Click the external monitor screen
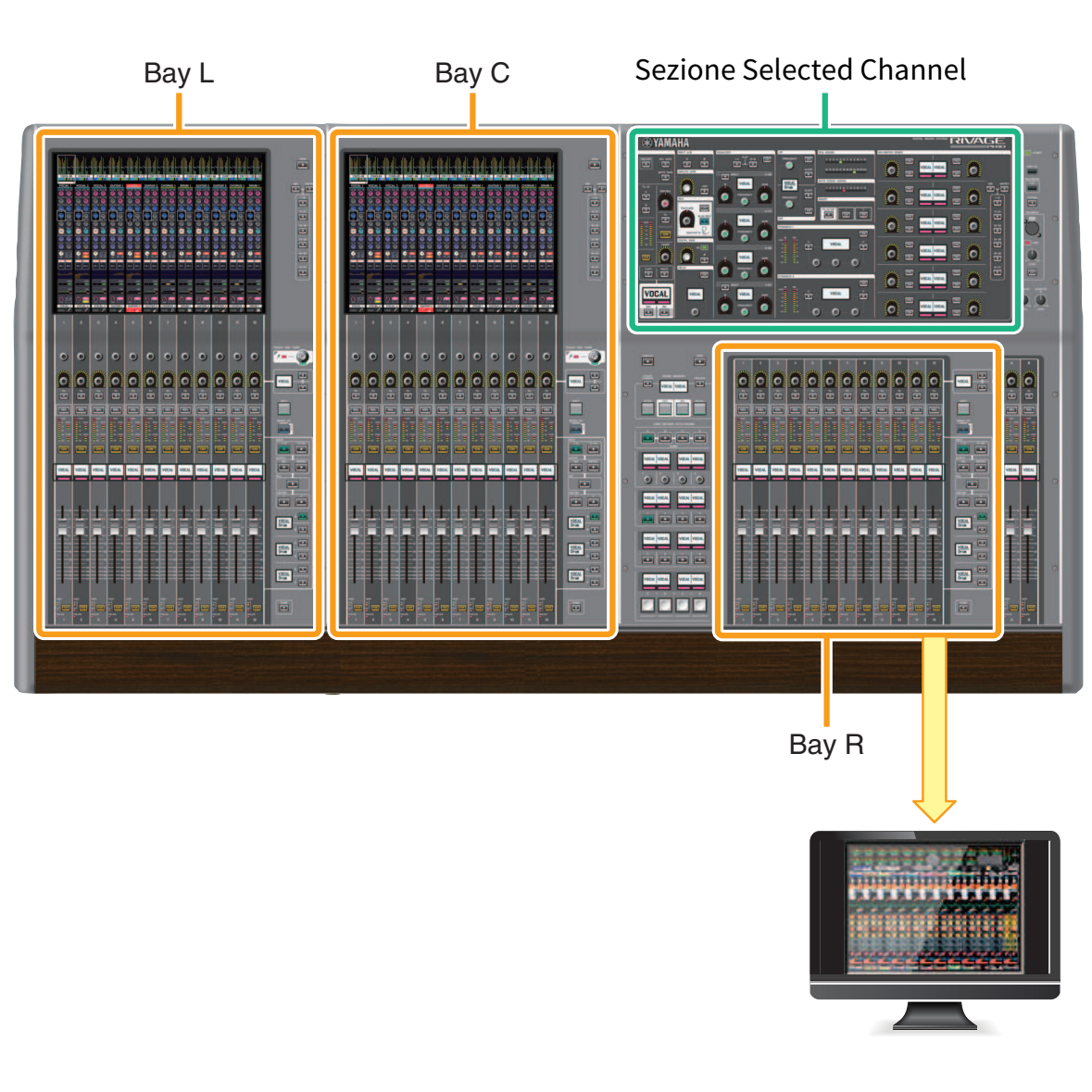Image resolution: width=1092 pixels, height=1092 pixels. tap(934, 908)
